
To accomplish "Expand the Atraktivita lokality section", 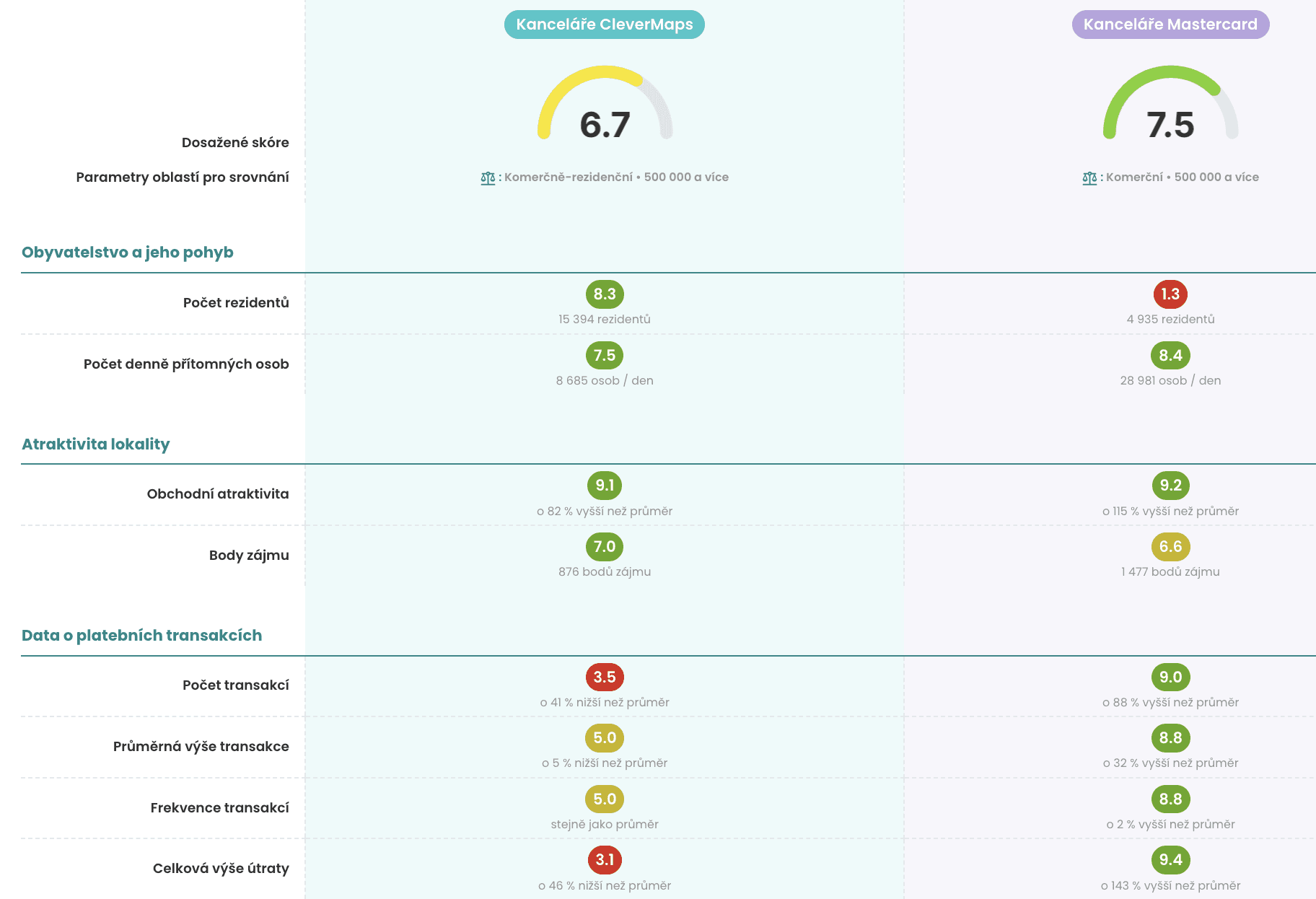I will click(95, 444).
